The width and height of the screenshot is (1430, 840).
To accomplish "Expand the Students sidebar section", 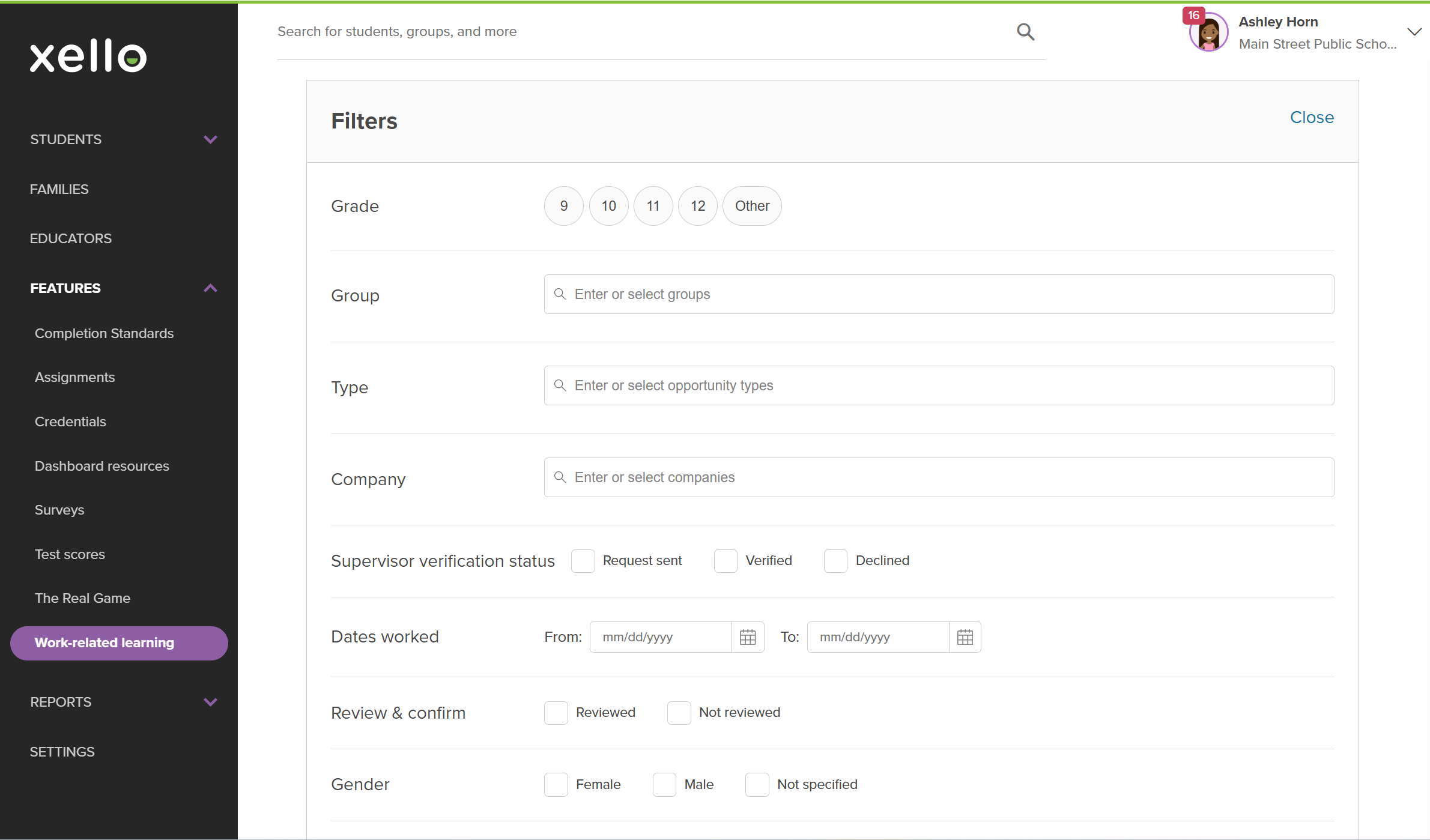I will 210,139.
